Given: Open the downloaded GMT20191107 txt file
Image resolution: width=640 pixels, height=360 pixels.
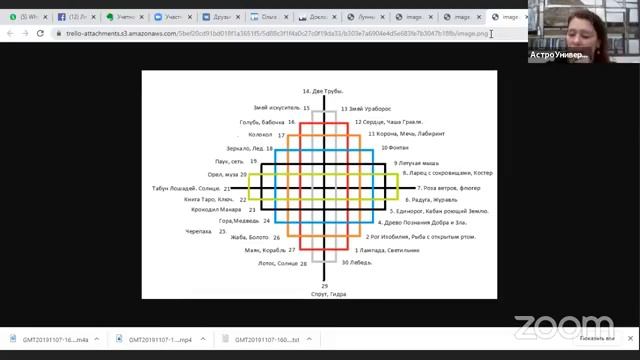Looking at the screenshot, I should click(267, 340).
